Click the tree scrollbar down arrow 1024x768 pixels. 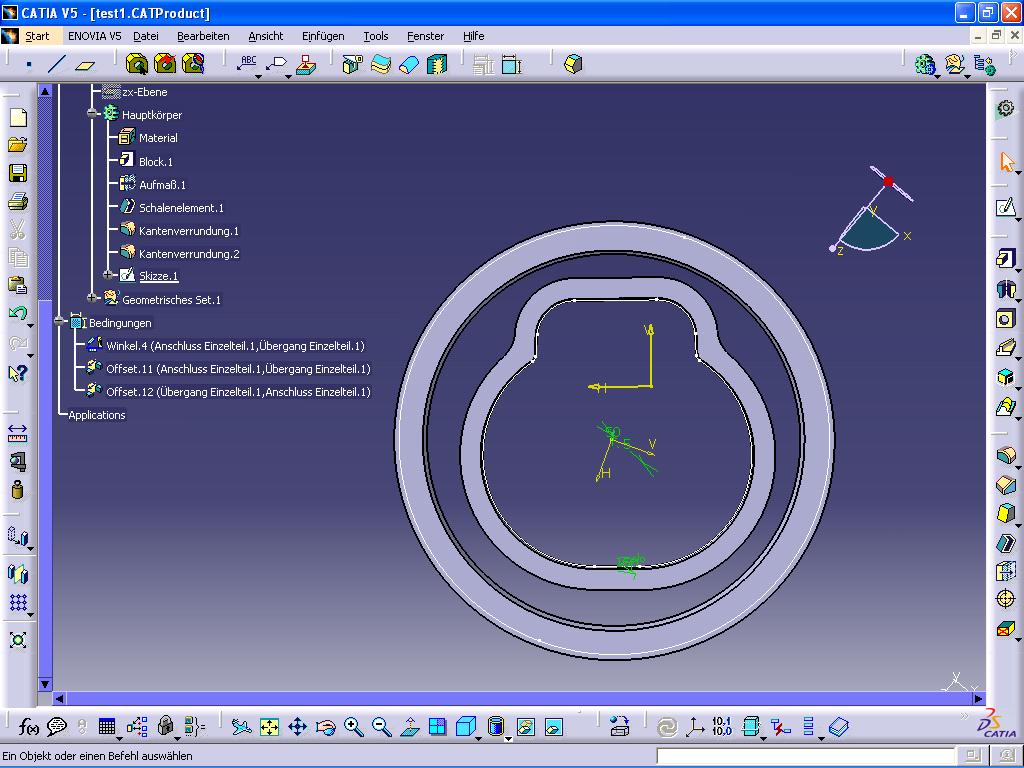(45, 684)
